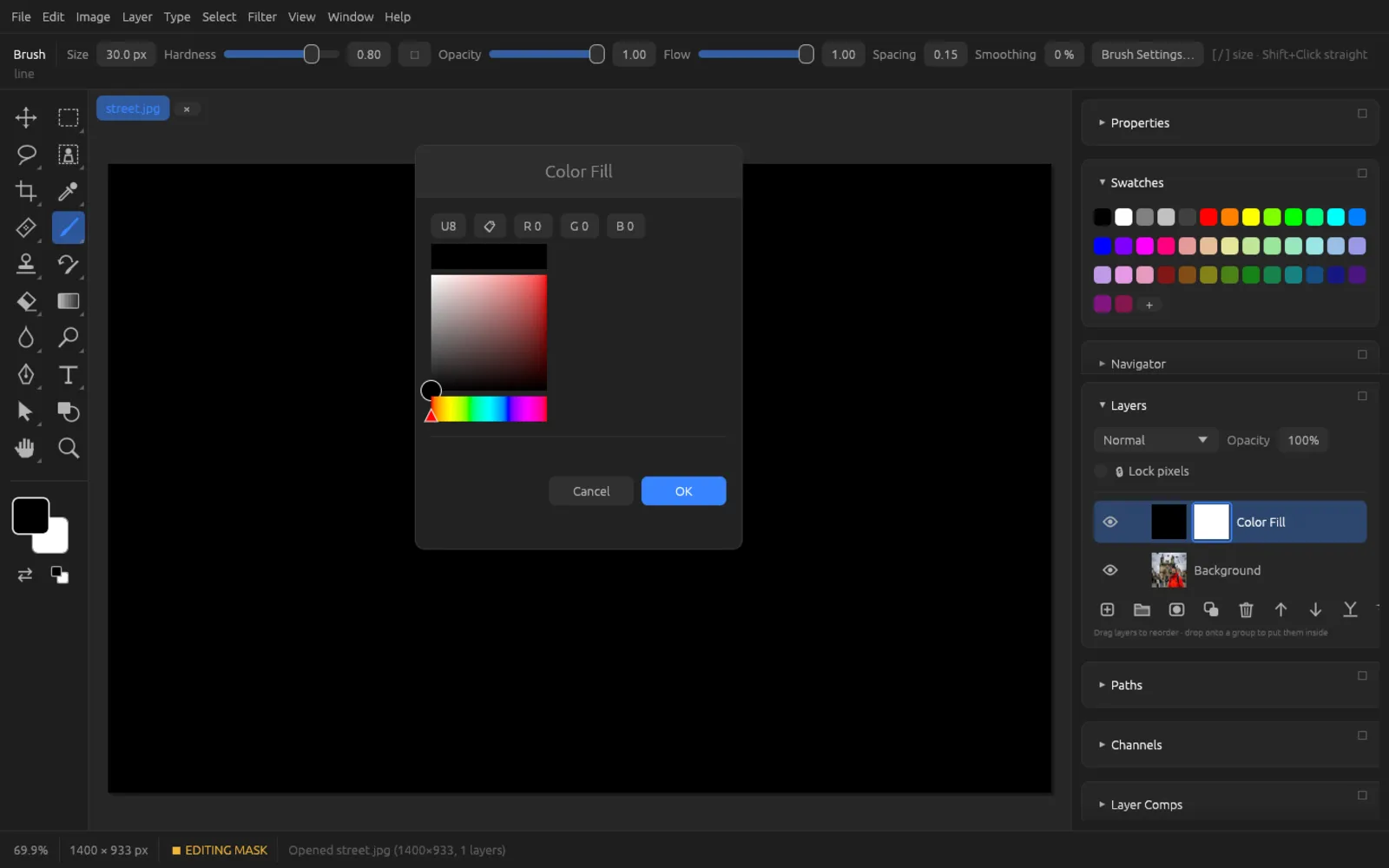Select the Gradient tool
This screenshot has width=1389, height=868.
tap(68, 301)
